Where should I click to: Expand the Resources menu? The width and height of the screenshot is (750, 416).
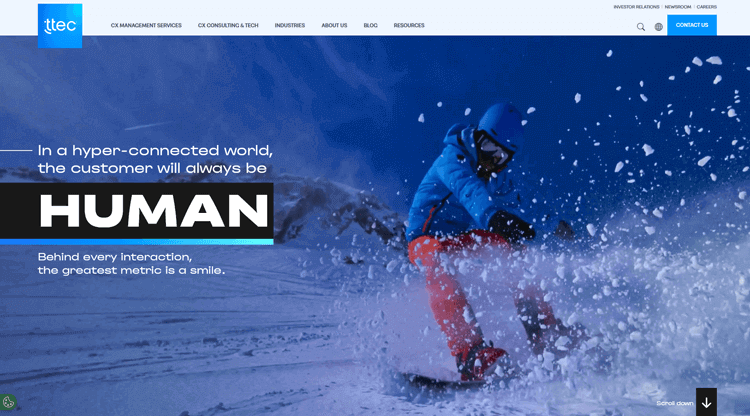click(409, 25)
